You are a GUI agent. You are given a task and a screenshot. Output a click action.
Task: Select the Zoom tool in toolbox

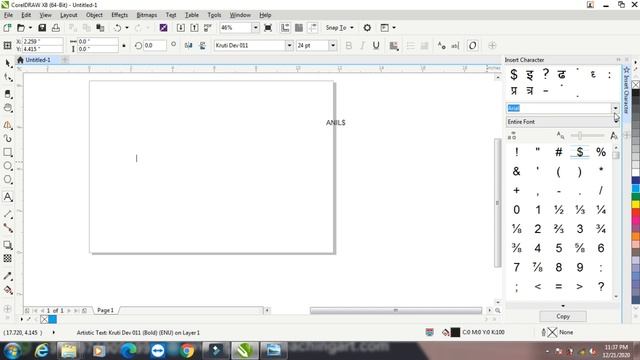tap(8, 108)
